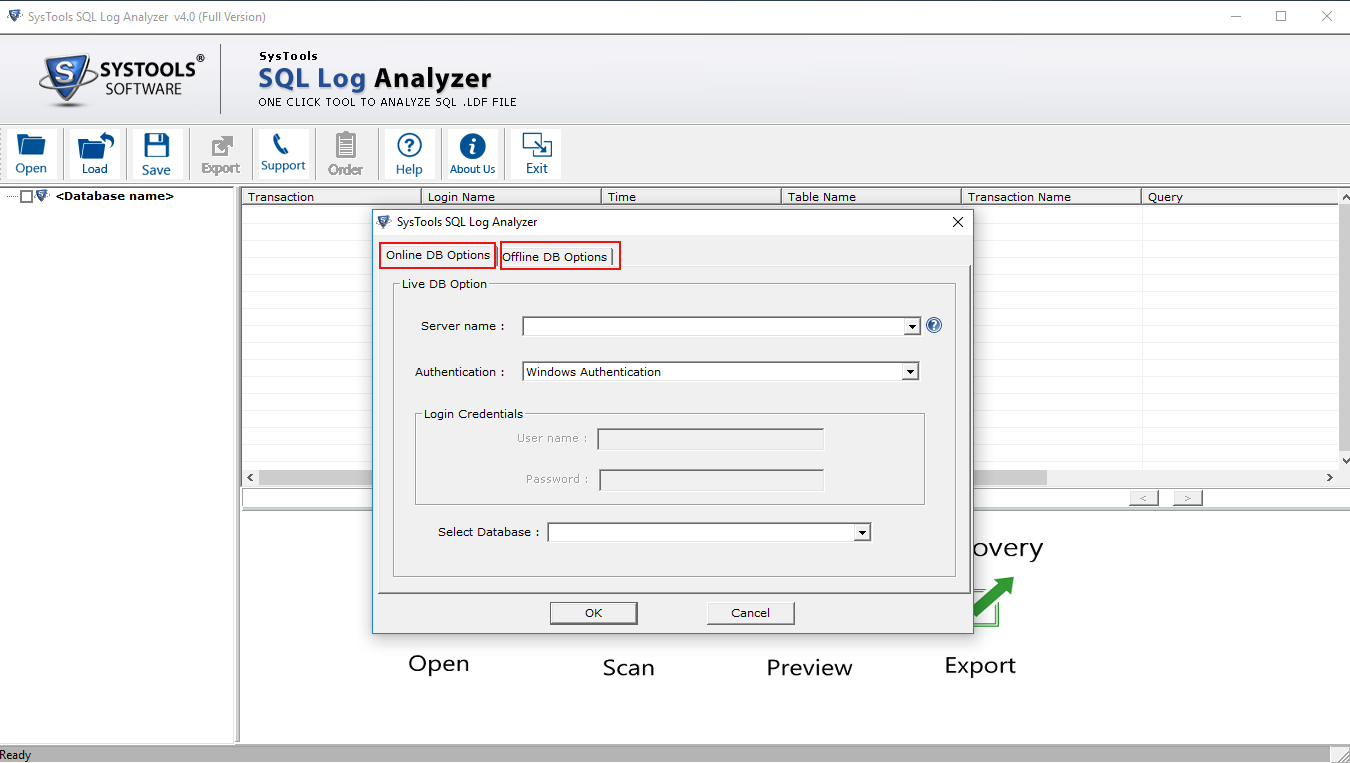1350x763 pixels.
Task: Click the "Ready" status bar text
Action: point(16,755)
